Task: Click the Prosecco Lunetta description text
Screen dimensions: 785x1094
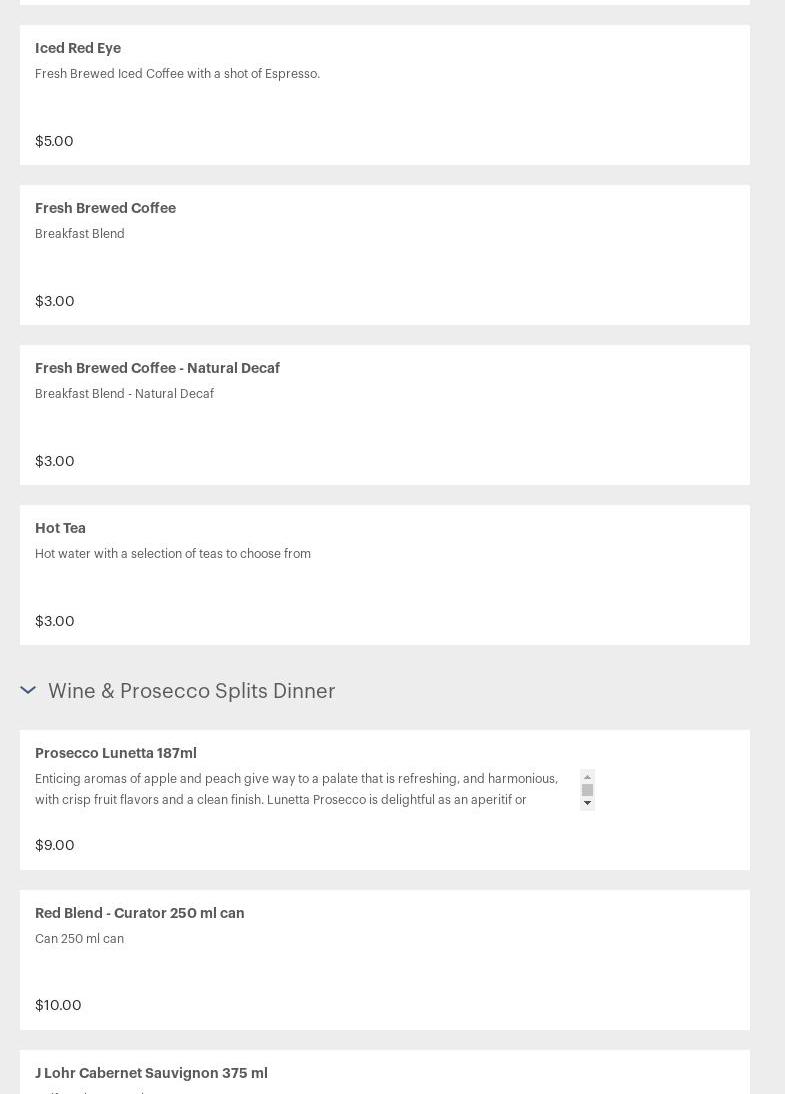Action: (x=296, y=789)
